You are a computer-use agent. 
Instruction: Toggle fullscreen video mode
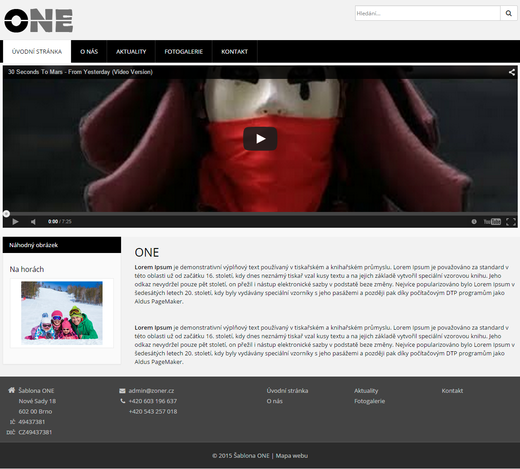pos(511,222)
